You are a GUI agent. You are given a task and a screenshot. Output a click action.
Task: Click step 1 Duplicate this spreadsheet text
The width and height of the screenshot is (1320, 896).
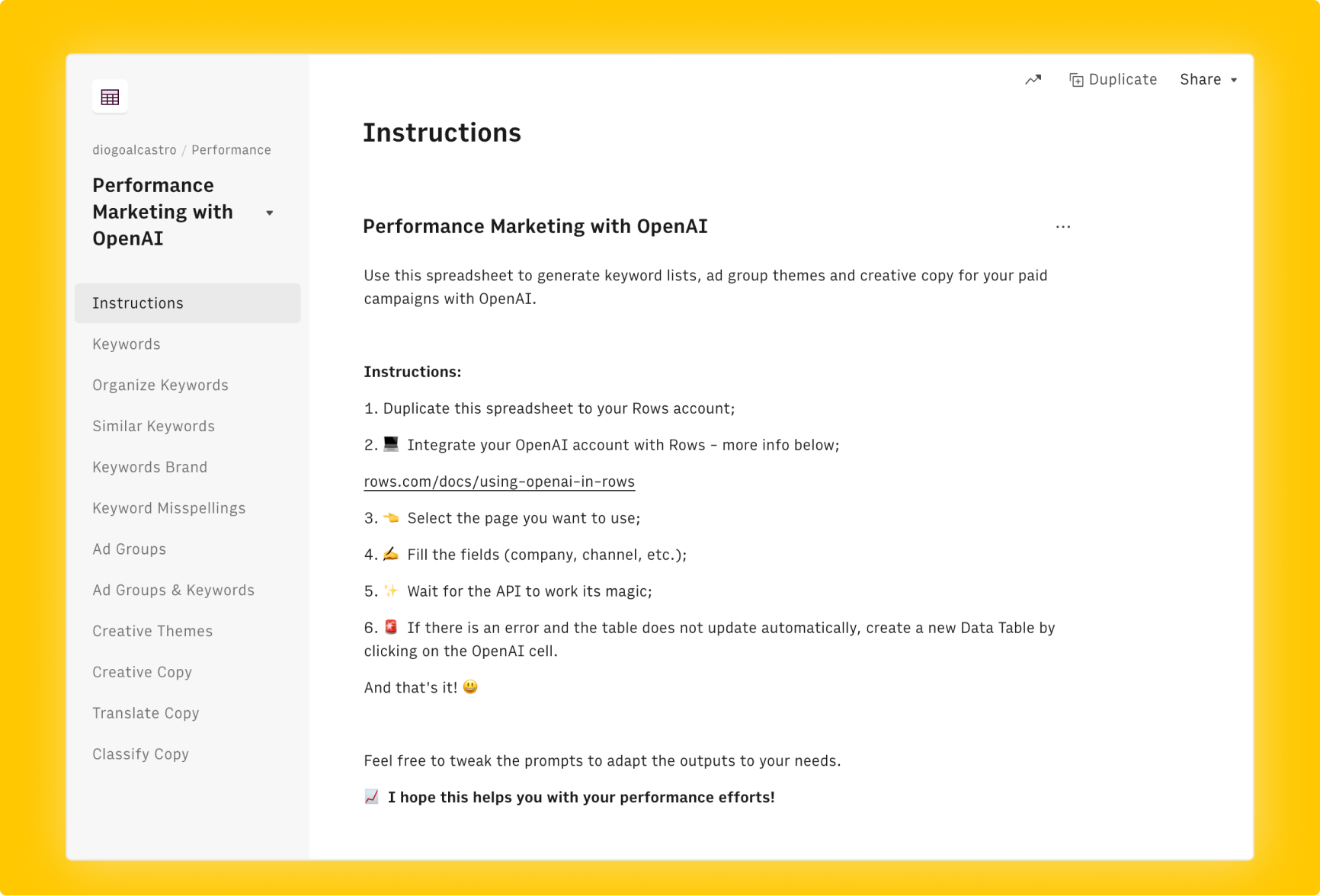tap(549, 408)
